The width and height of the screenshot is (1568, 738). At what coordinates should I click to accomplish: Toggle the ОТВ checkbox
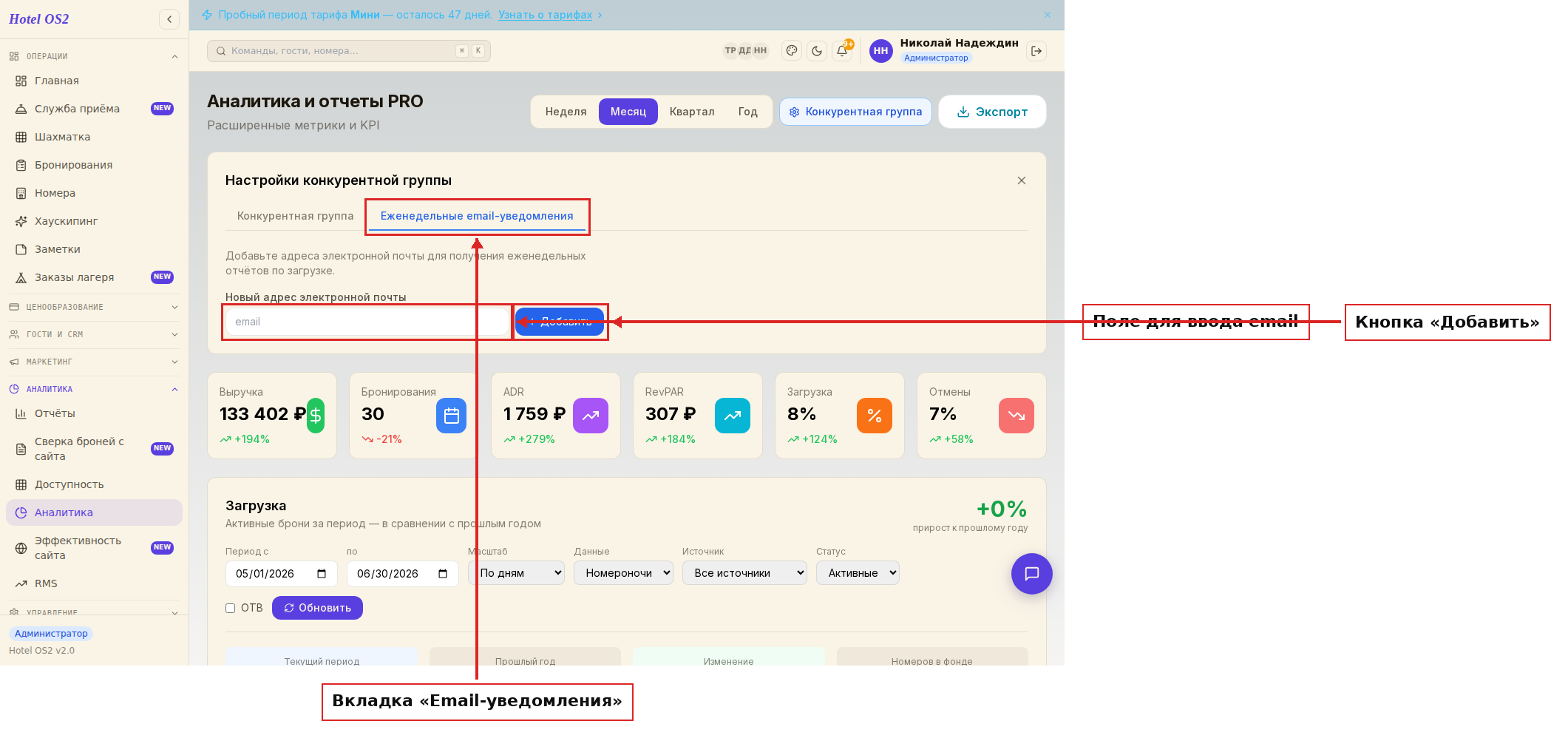231,608
